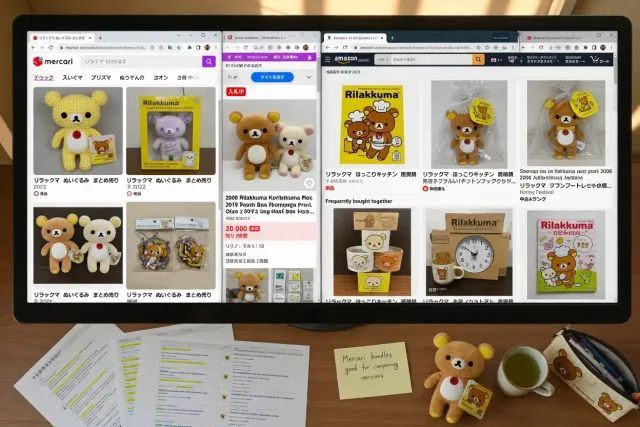Focus the Mercari search field
The height and width of the screenshot is (427, 640).
[141, 62]
